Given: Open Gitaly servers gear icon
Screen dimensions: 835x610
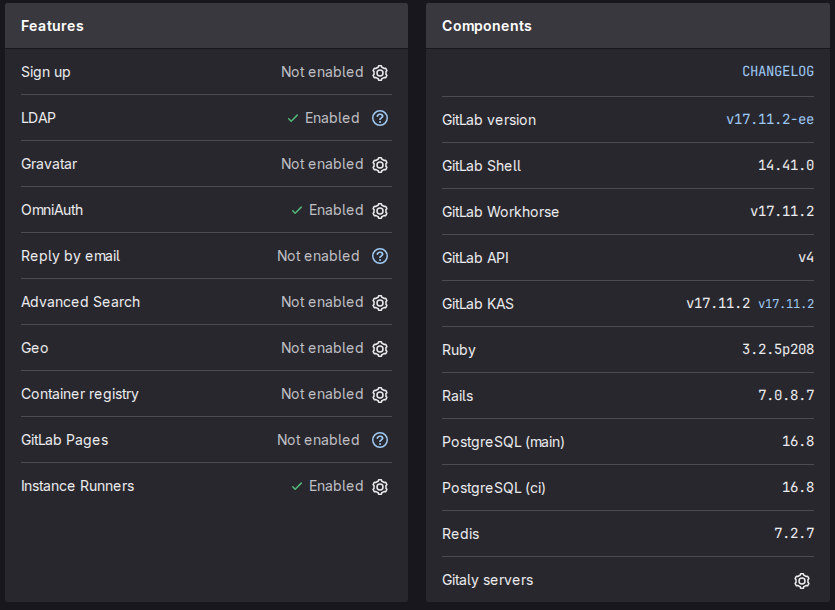Looking at the screenshot, I should coord(801,581).
